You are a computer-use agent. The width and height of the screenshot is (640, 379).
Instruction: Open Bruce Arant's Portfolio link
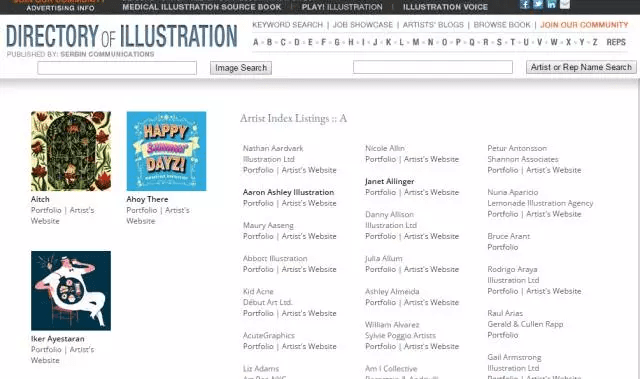pos(502,247)
